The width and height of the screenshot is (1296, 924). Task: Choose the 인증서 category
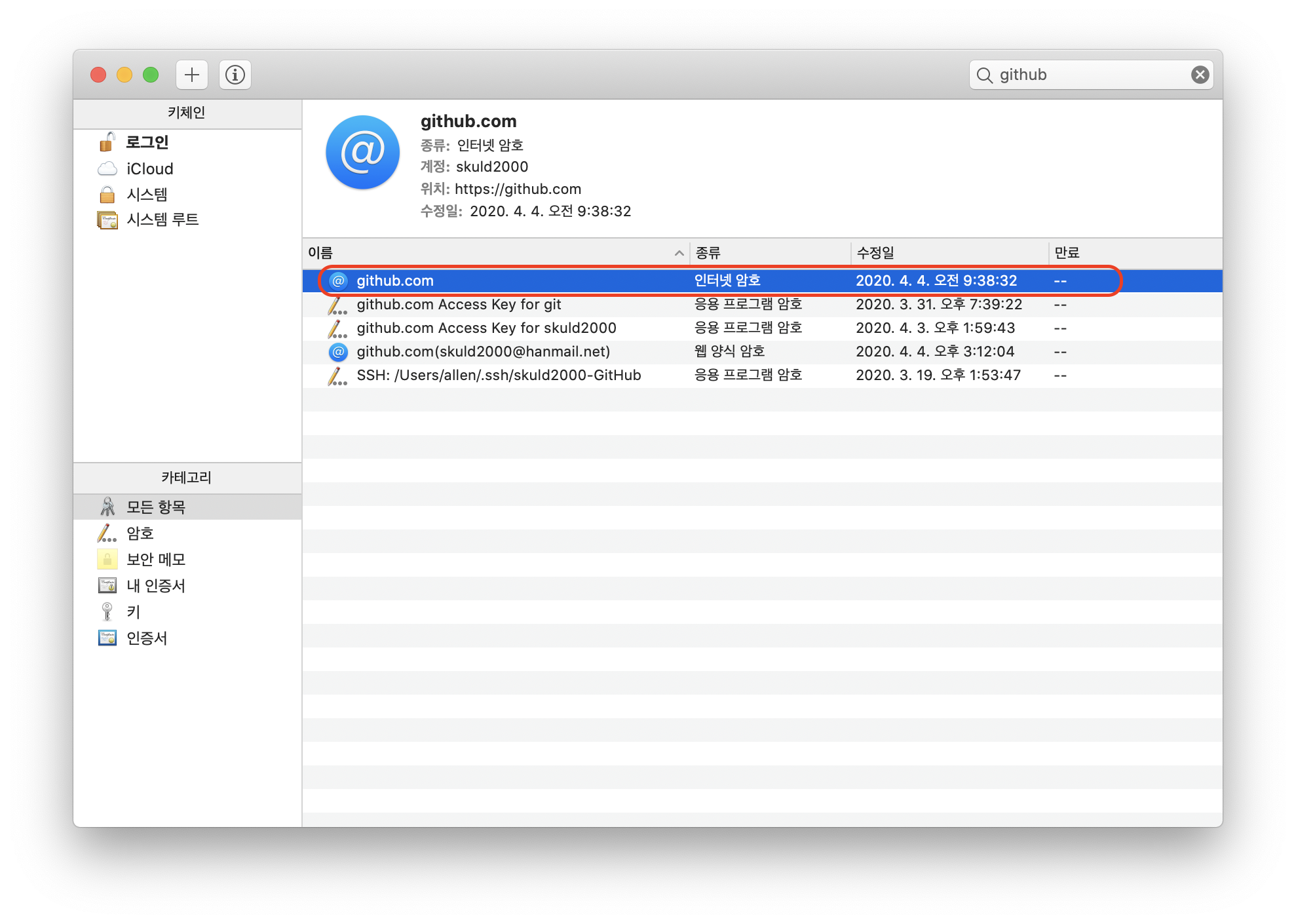pyautogui.click(x=147, y=638)
